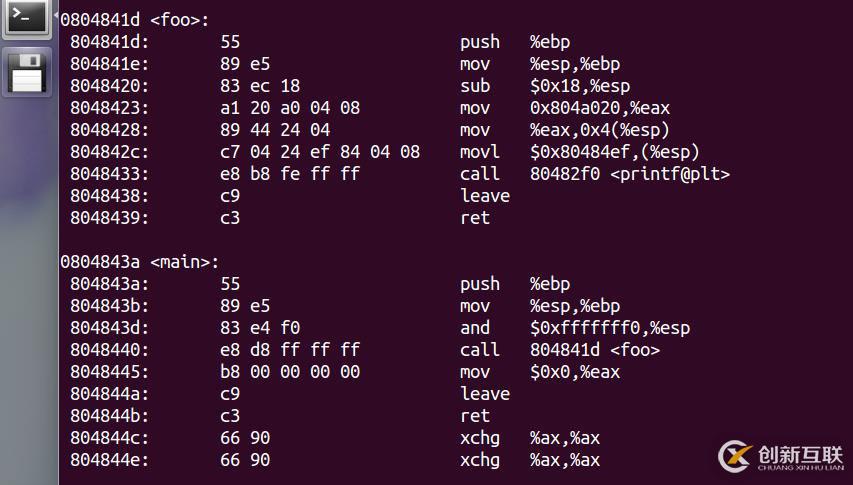Click the leave instruction in foo
Screen dimensions: 853x485
(x=485, y=196)
